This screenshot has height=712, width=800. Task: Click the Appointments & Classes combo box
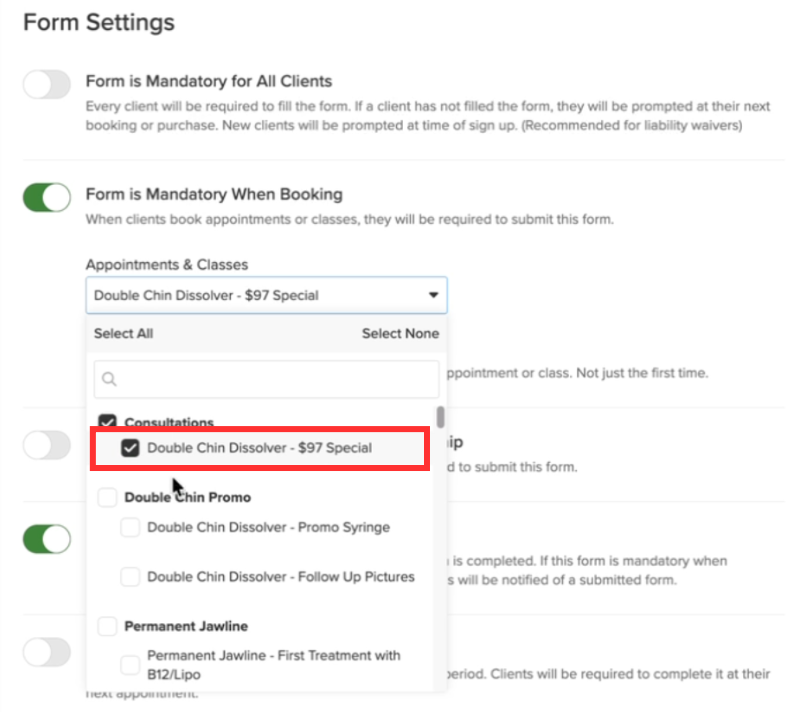(260, 296)
